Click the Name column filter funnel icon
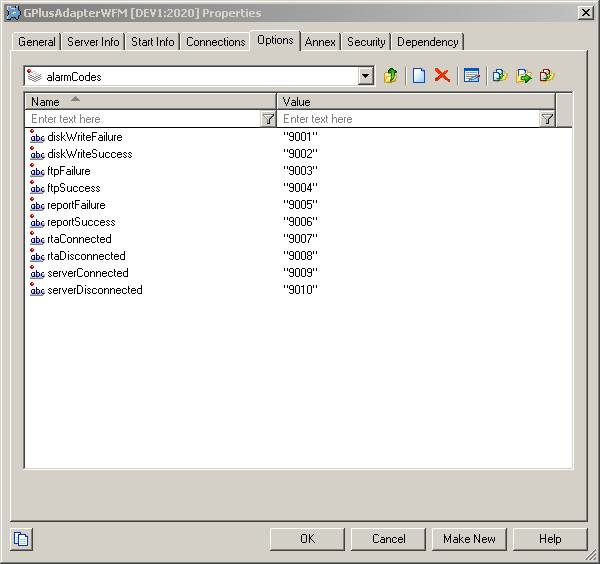 coord(268,119)
